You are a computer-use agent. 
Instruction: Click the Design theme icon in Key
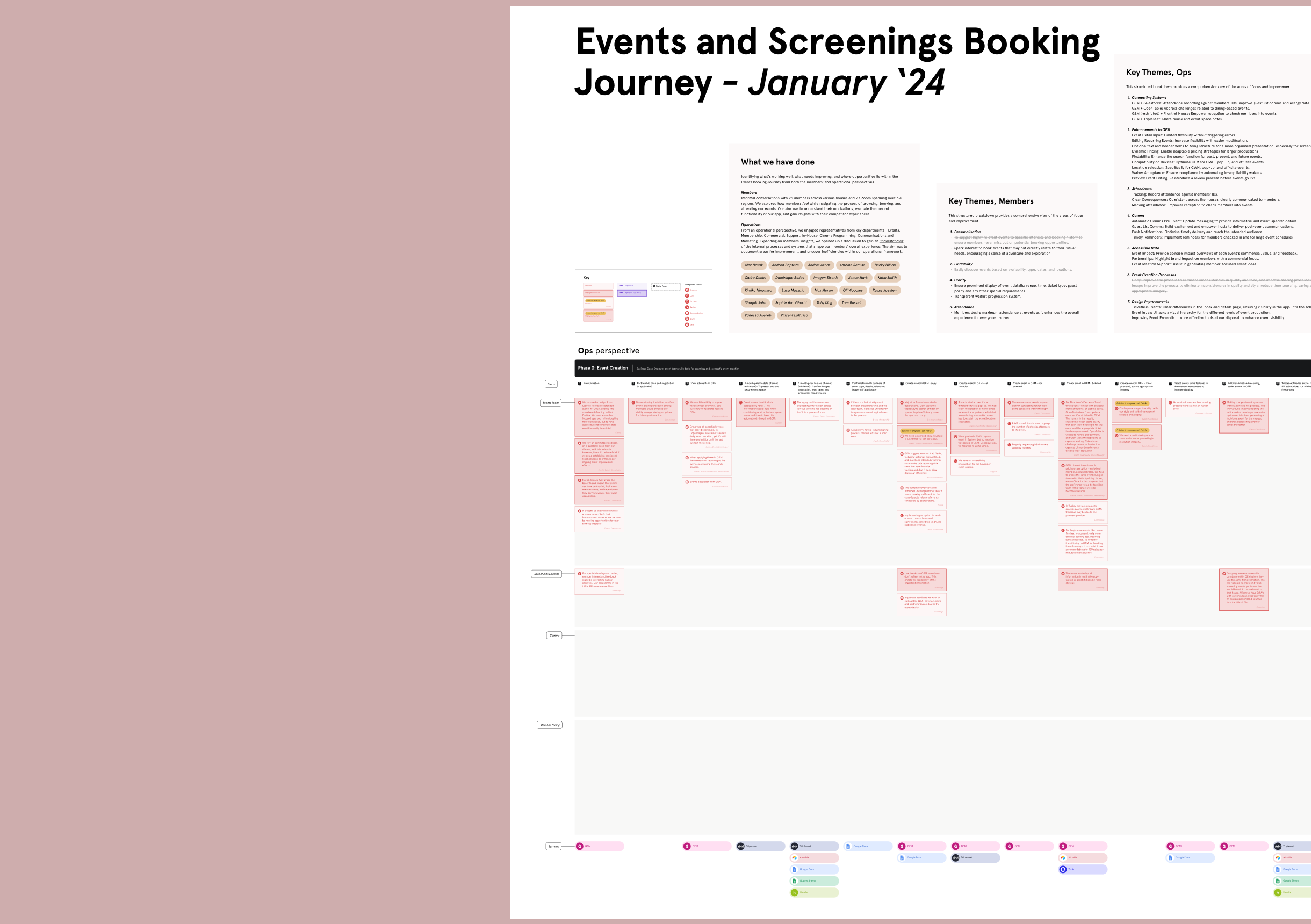(x=687, y=307)
